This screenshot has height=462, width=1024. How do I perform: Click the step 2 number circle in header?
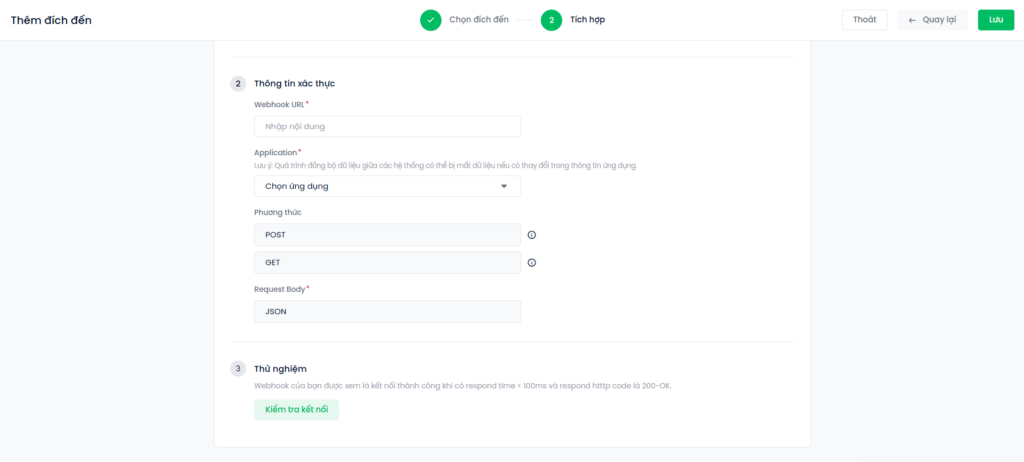click(x=551, y=20)
